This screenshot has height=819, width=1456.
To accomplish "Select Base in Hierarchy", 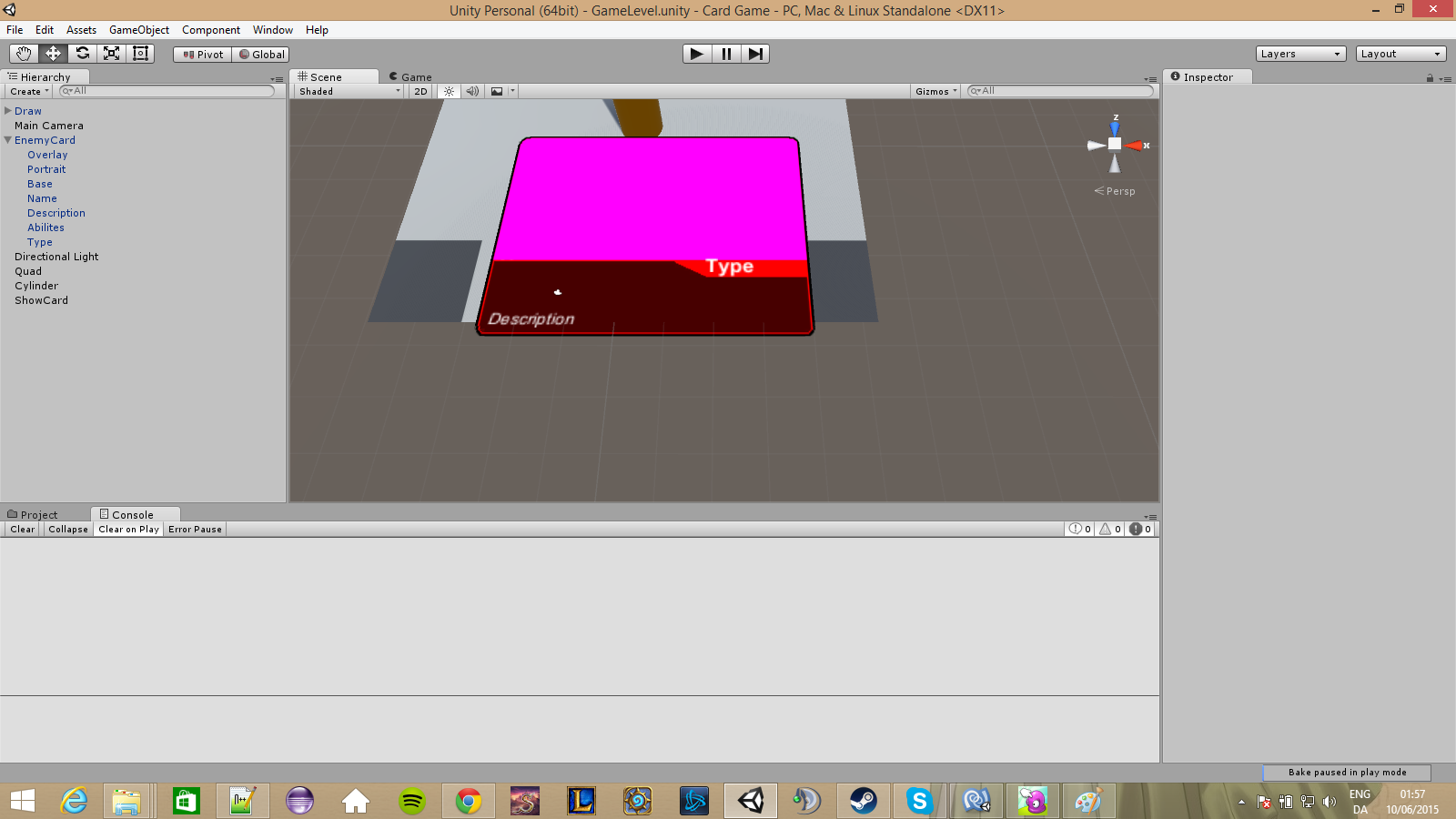I will [x=40, y=184].
